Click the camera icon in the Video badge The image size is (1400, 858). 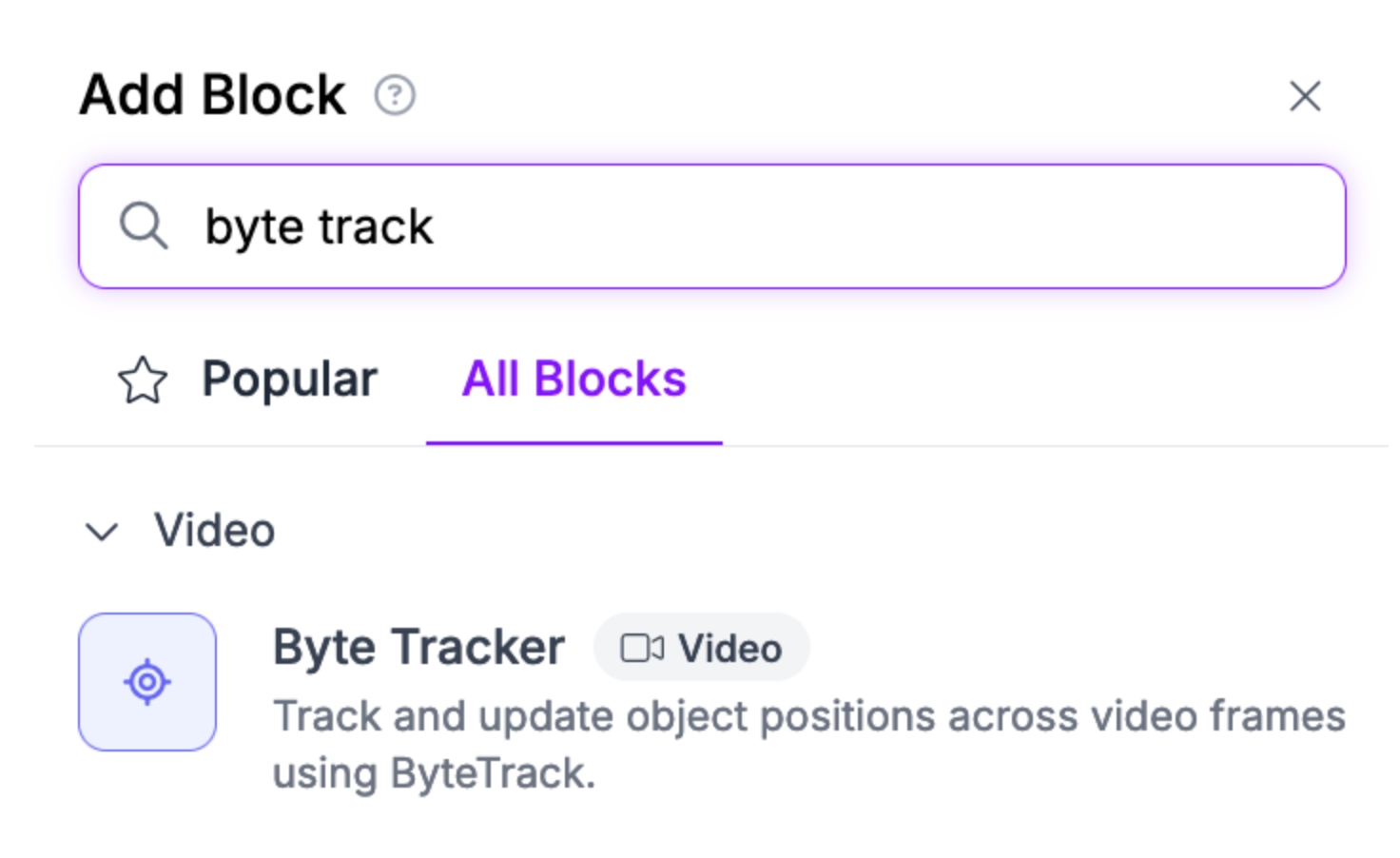click(x=642, y=648)
